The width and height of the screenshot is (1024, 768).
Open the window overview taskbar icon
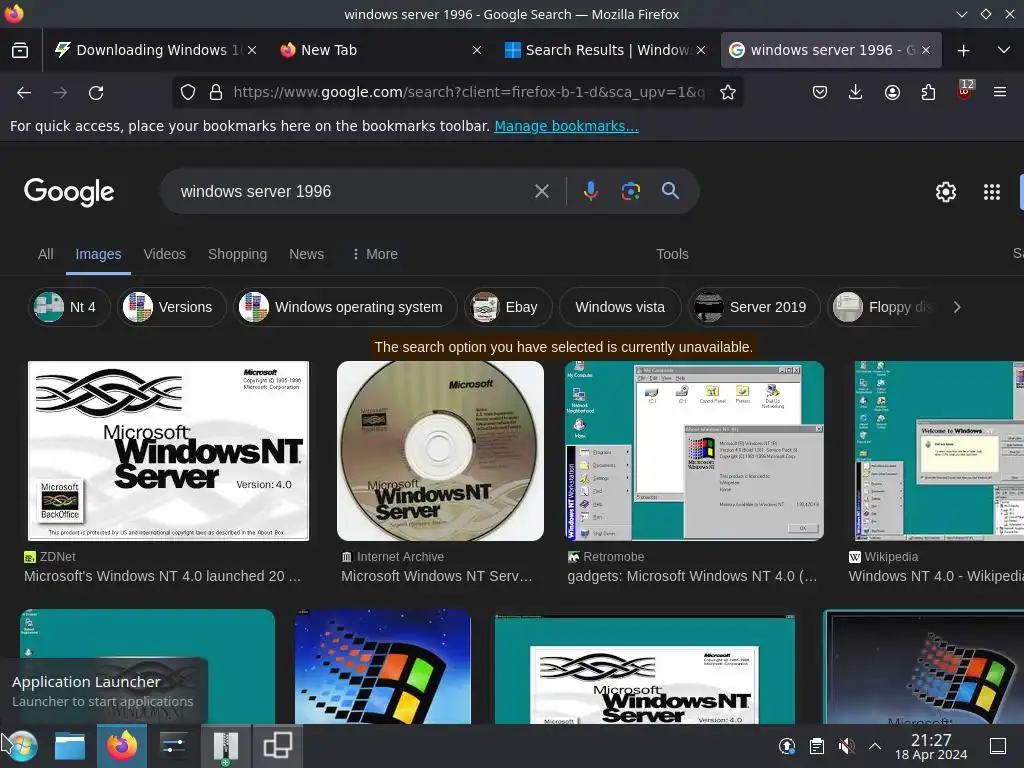click(278, 746)
